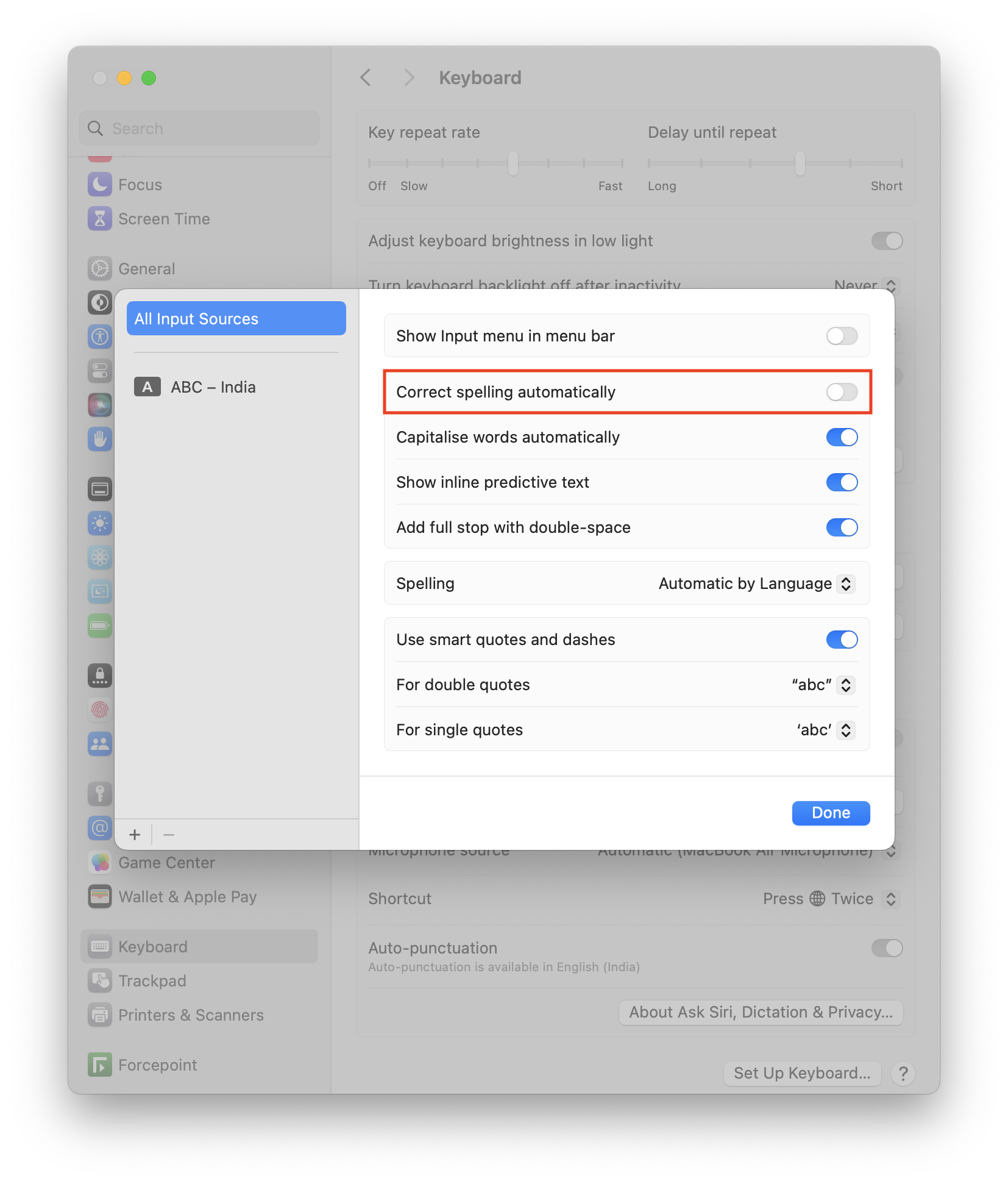Image resolution: width=1008 pixels, height=1184 pixels.
Task: Turn off Use smart quotes and dashes
Action: (x=842, y=640)
